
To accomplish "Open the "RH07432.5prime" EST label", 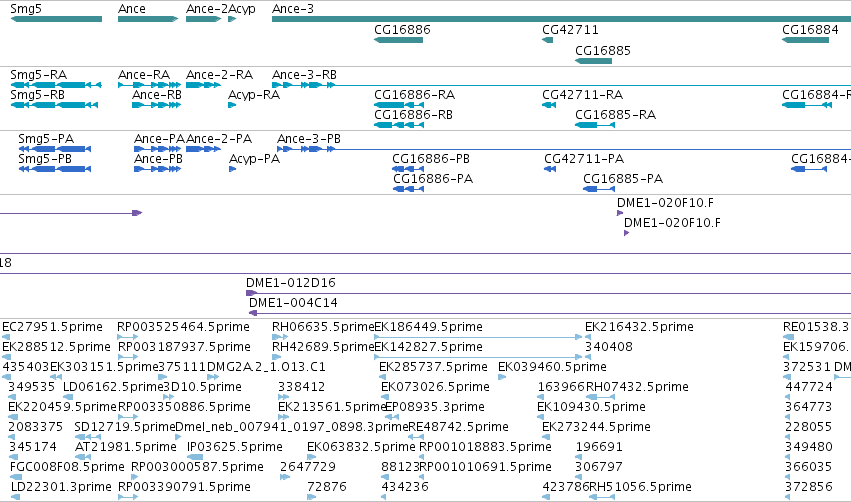I will click(x=637, y=387).
